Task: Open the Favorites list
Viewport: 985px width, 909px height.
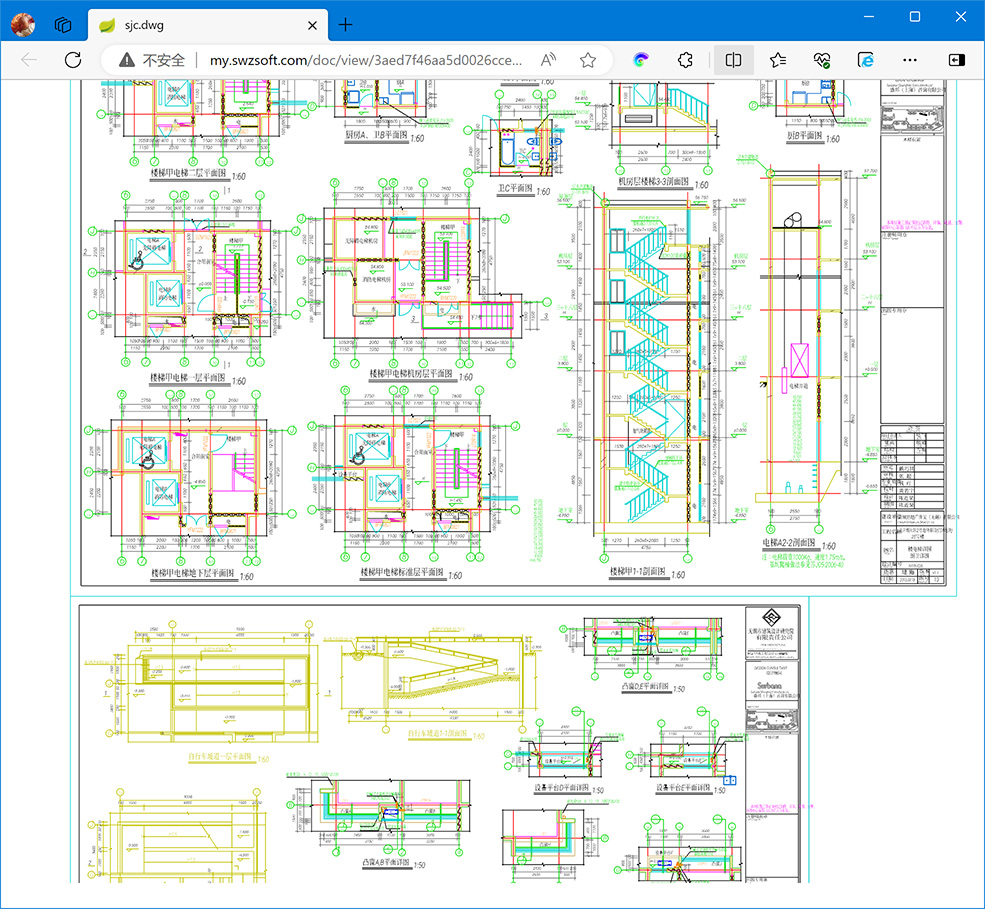Action: [778, 60]
